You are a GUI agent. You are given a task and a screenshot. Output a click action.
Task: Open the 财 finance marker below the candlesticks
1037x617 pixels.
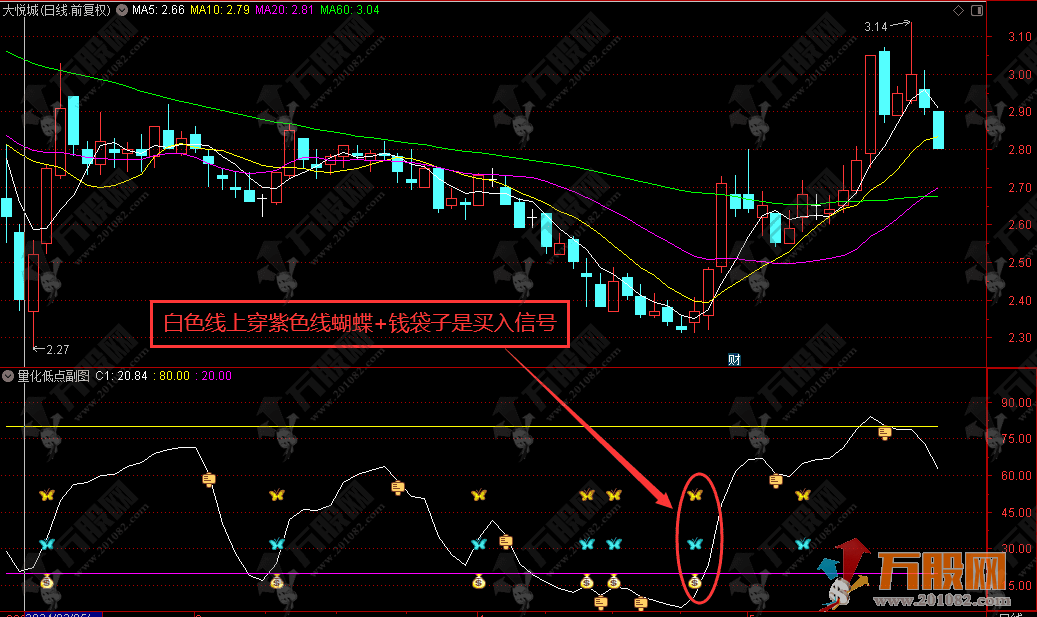pyautogui.click(x=734, y=360)
